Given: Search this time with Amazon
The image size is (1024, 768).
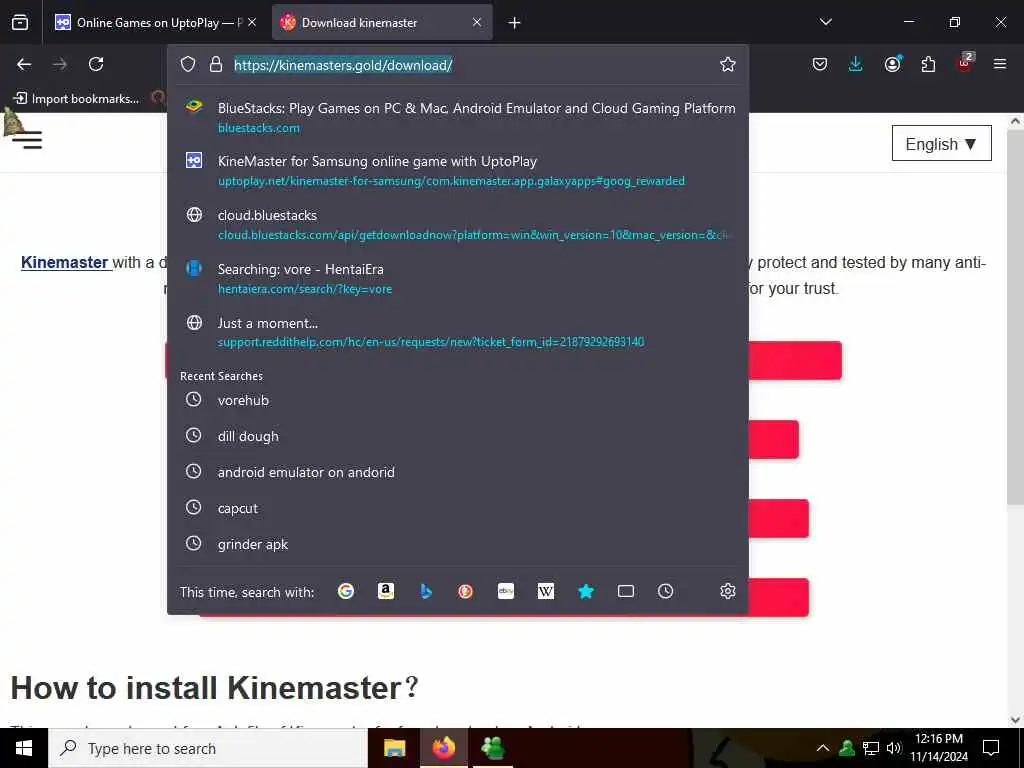Looking at the screenshot, I should [x=386, y=591].
